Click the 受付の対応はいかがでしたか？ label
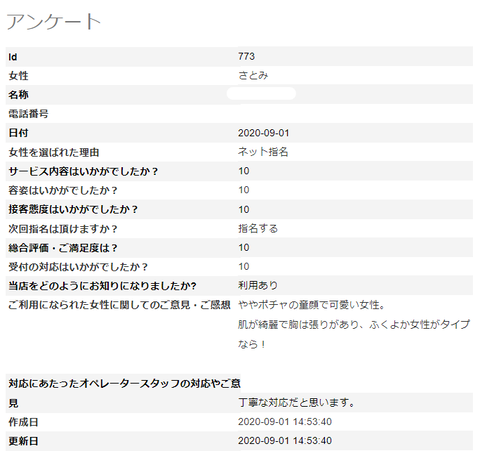Screen dimensions: 480x451 pyautogui.click(x=78, y=267)
